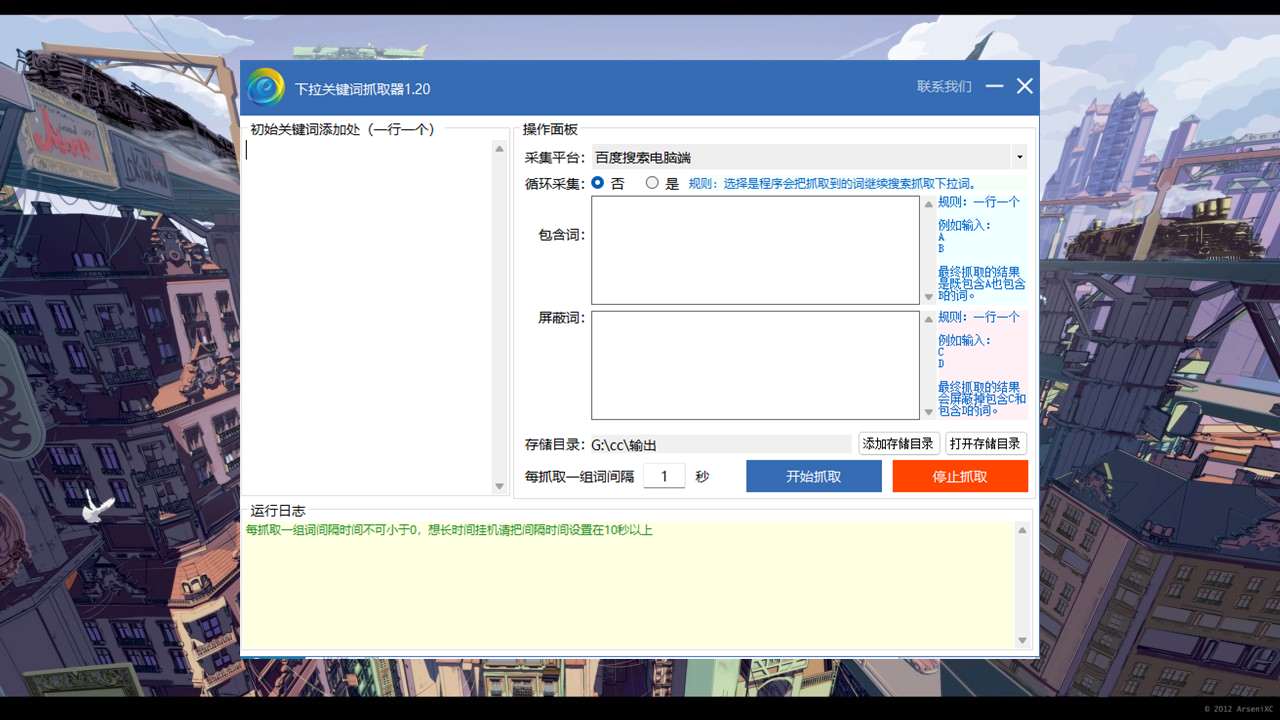1280x720 pixels.
Task: Minimize the keyword grabber window
Action: [994, 86]
